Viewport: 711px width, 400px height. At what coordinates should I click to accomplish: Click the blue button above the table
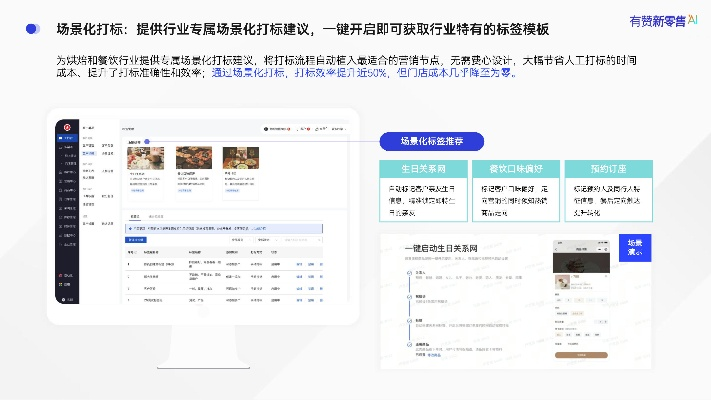135,240
